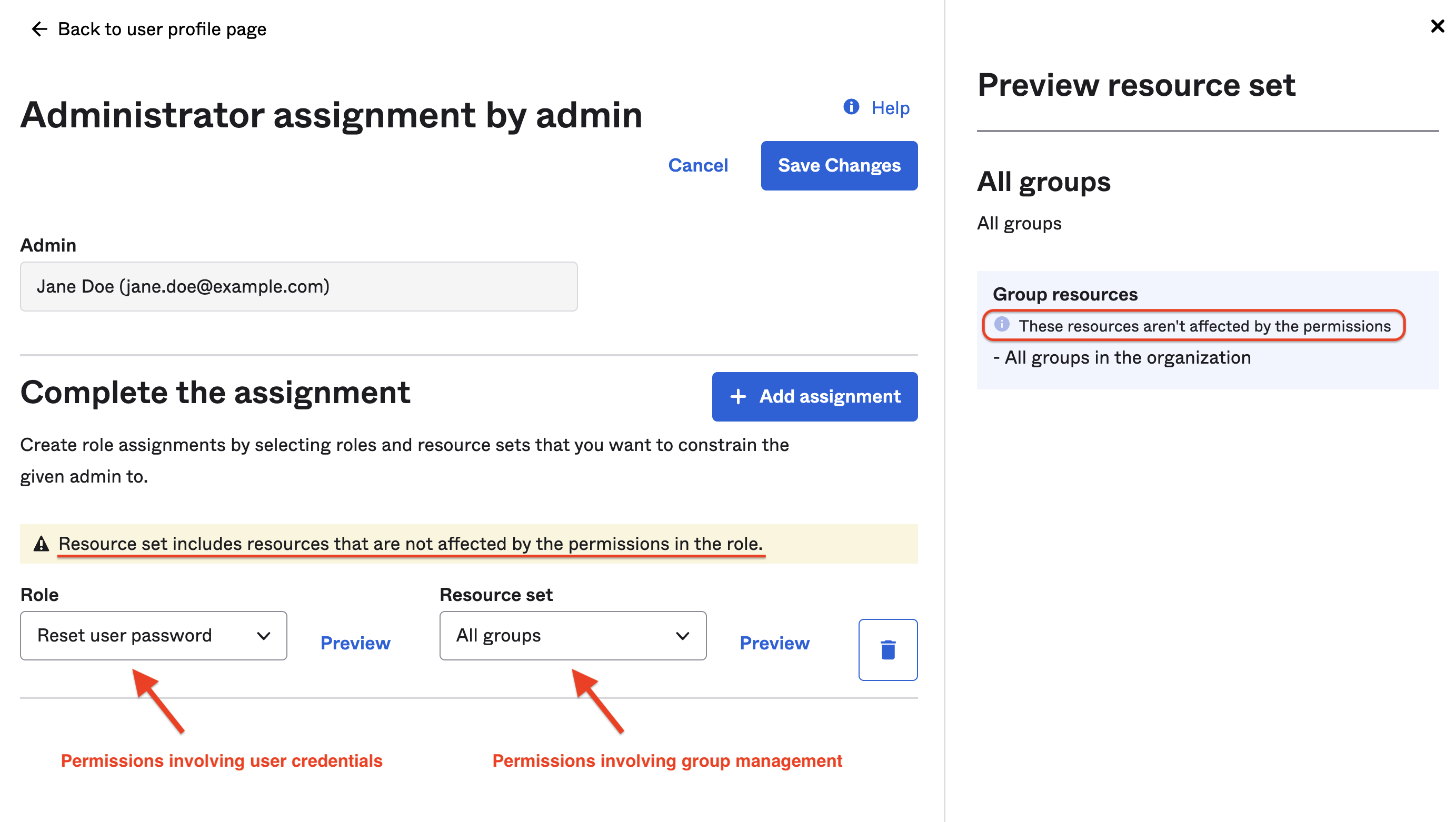Viewport: 1456px width, 822px height.
Task: Go back to user profile page
Action: 162,29
